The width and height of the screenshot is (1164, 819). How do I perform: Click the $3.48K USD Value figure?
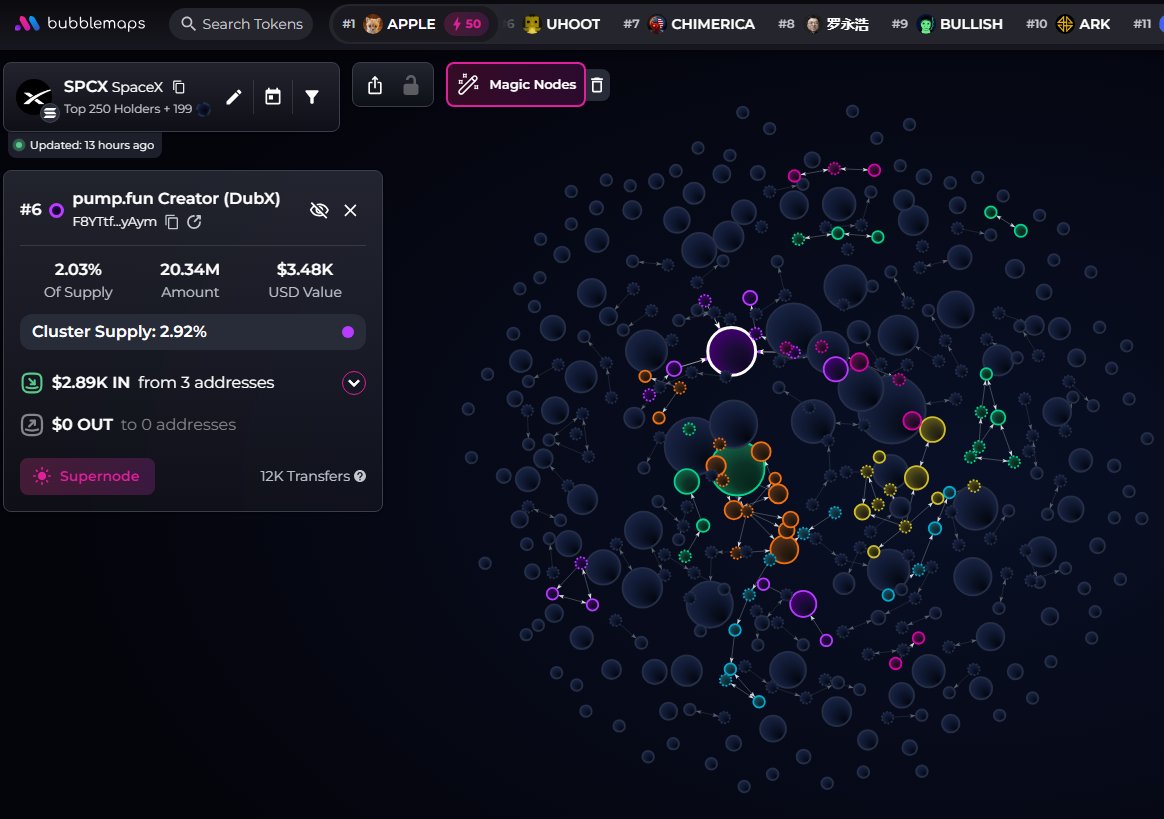click(x=305, y=269)
